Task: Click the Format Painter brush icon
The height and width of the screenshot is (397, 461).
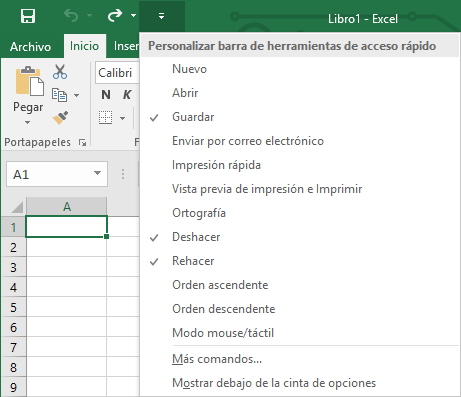Action: (60, 118)
